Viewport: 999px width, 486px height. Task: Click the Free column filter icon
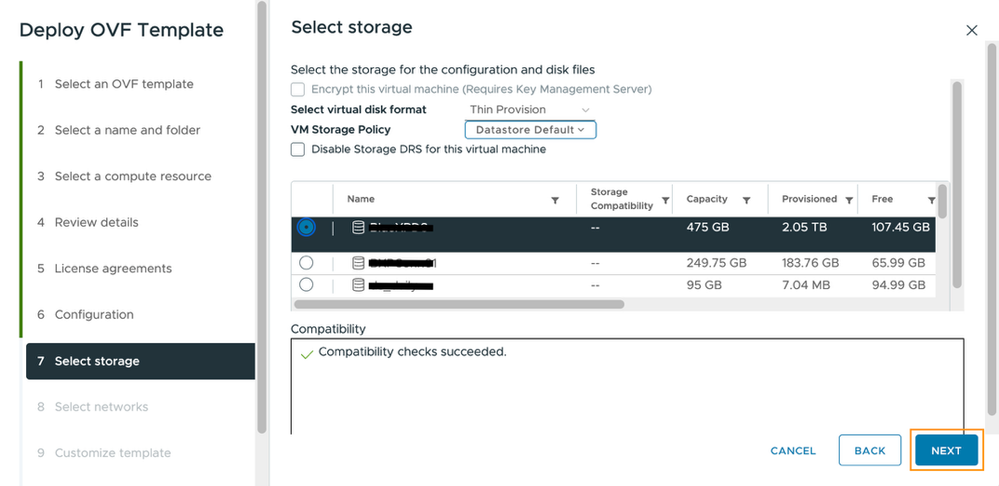931,200
